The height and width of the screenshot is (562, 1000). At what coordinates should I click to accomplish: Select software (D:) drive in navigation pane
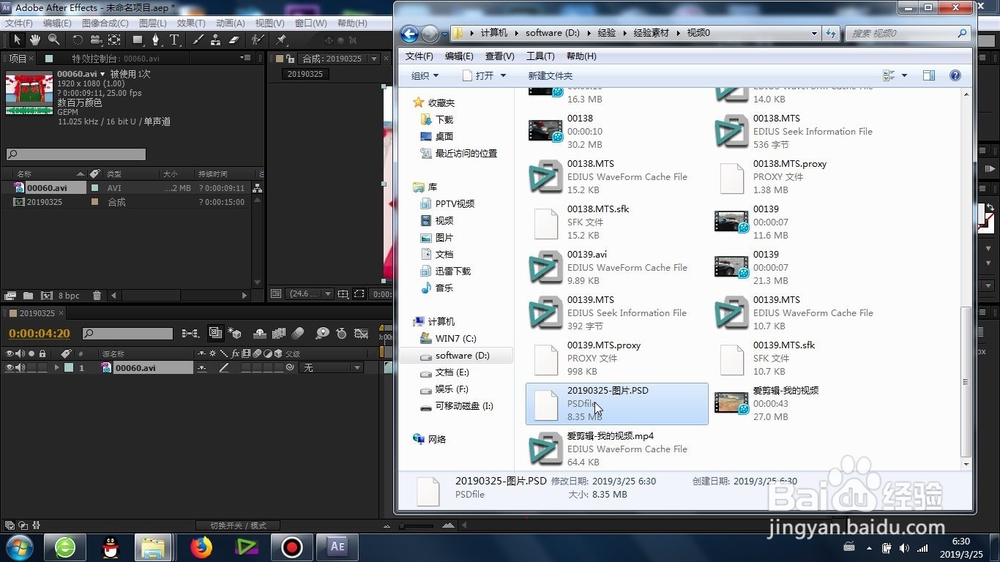tap(462, 355)
